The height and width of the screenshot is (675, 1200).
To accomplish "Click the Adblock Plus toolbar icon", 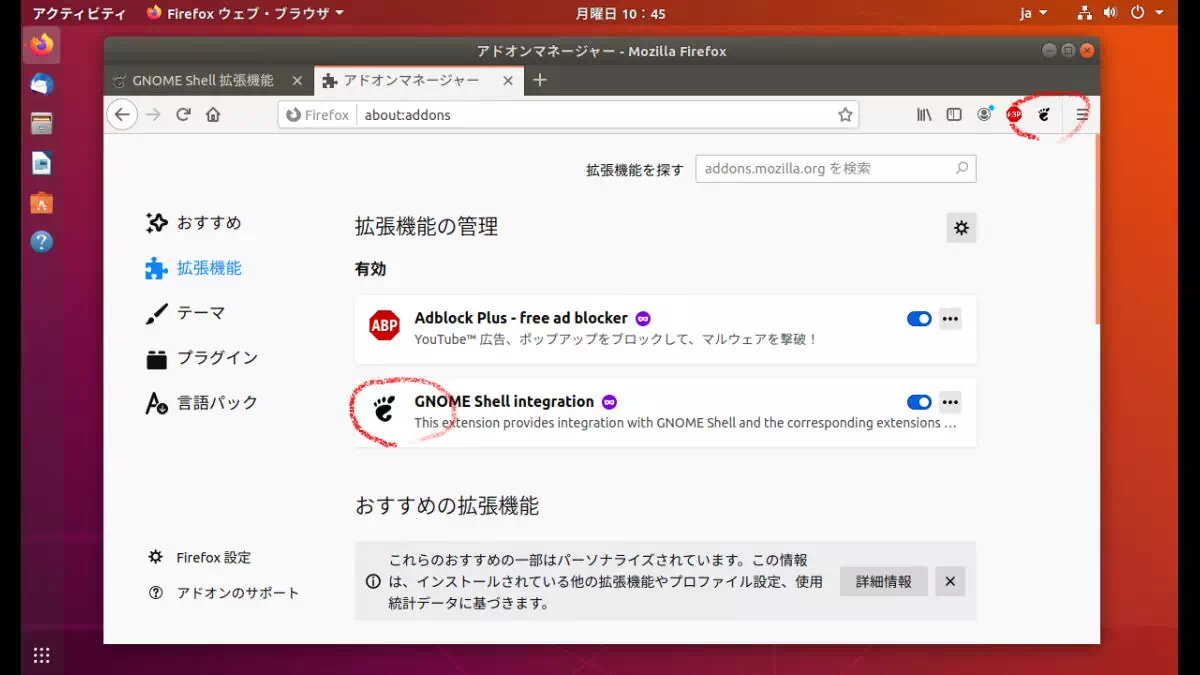I will click(x=1014, y=115).
